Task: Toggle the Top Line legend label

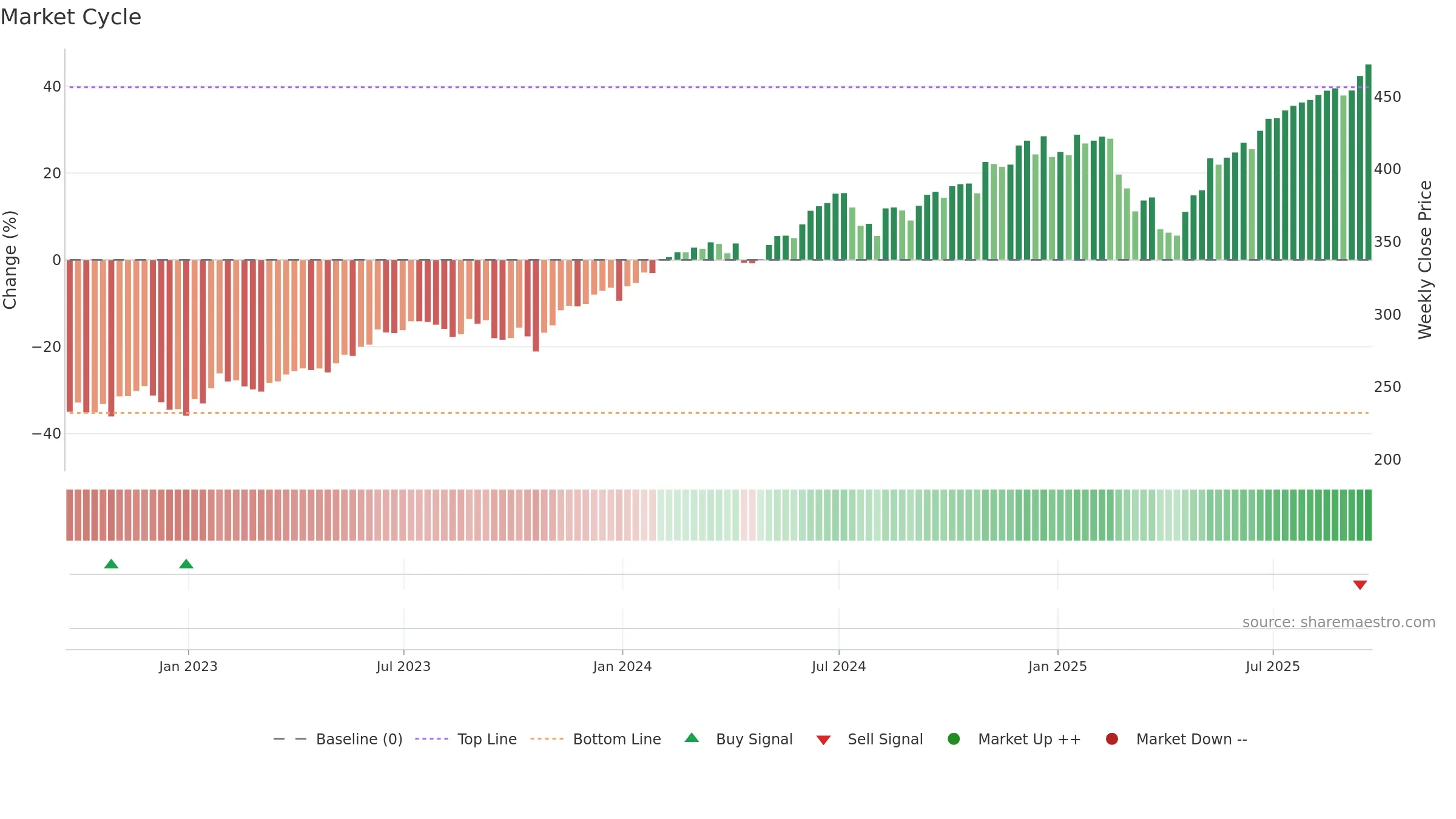Action: 487,739
